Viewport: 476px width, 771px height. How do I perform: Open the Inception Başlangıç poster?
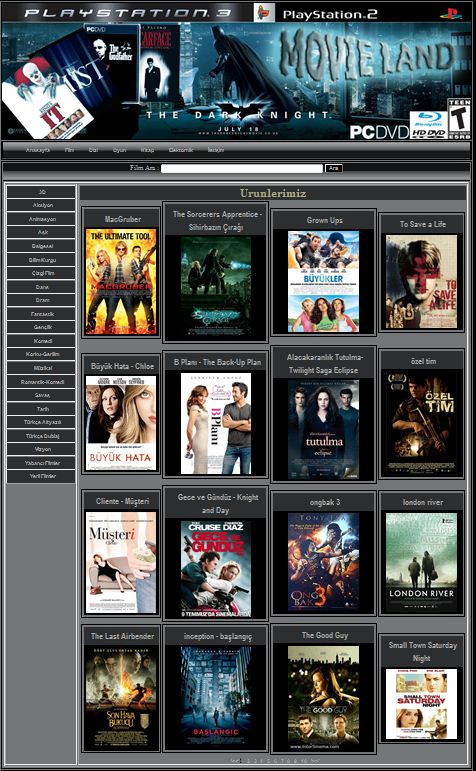(216, 696)
